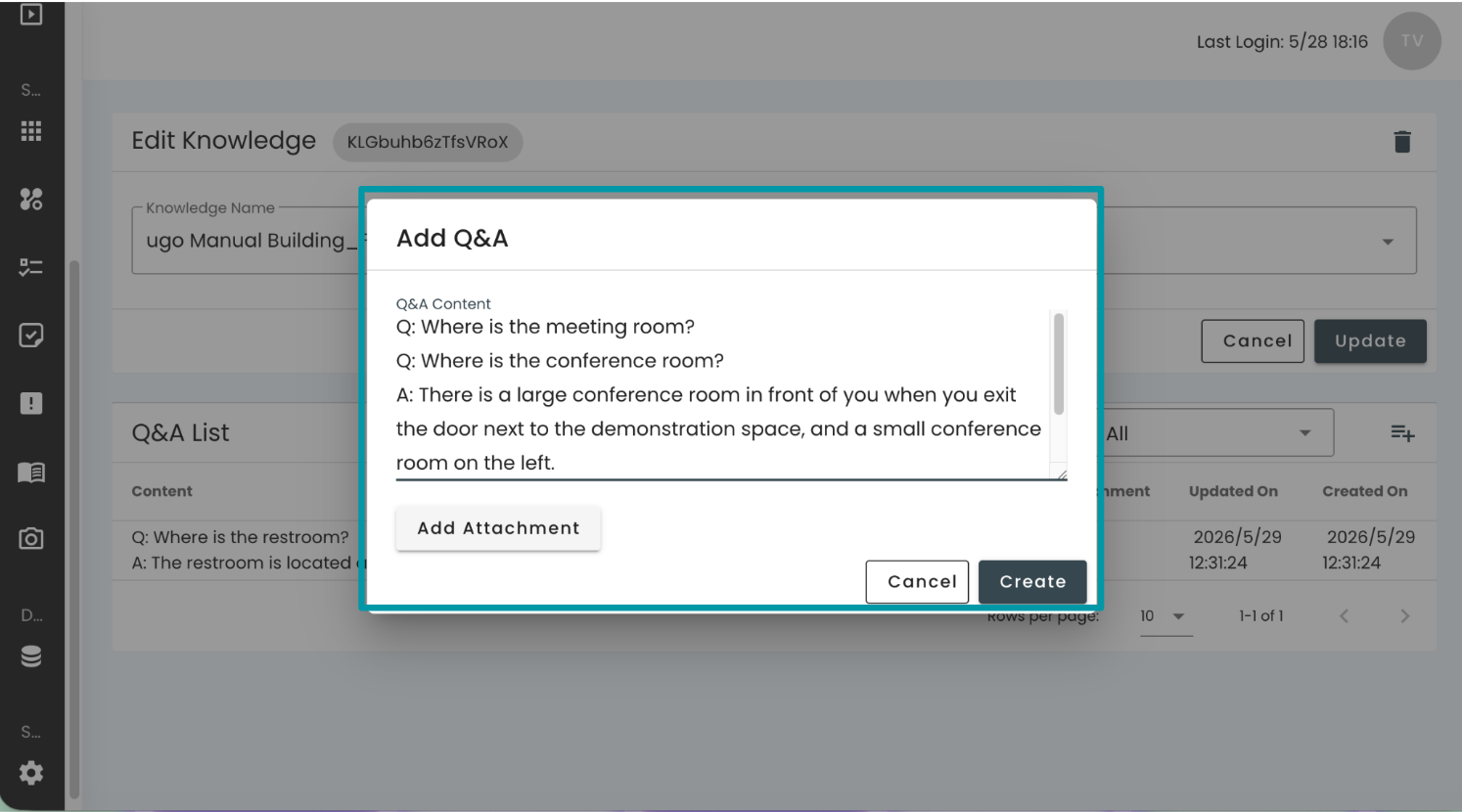Click the add Q&A list plus icon
The height and width of the screenshot is (812, 1462).
[x=1402, y=432]
